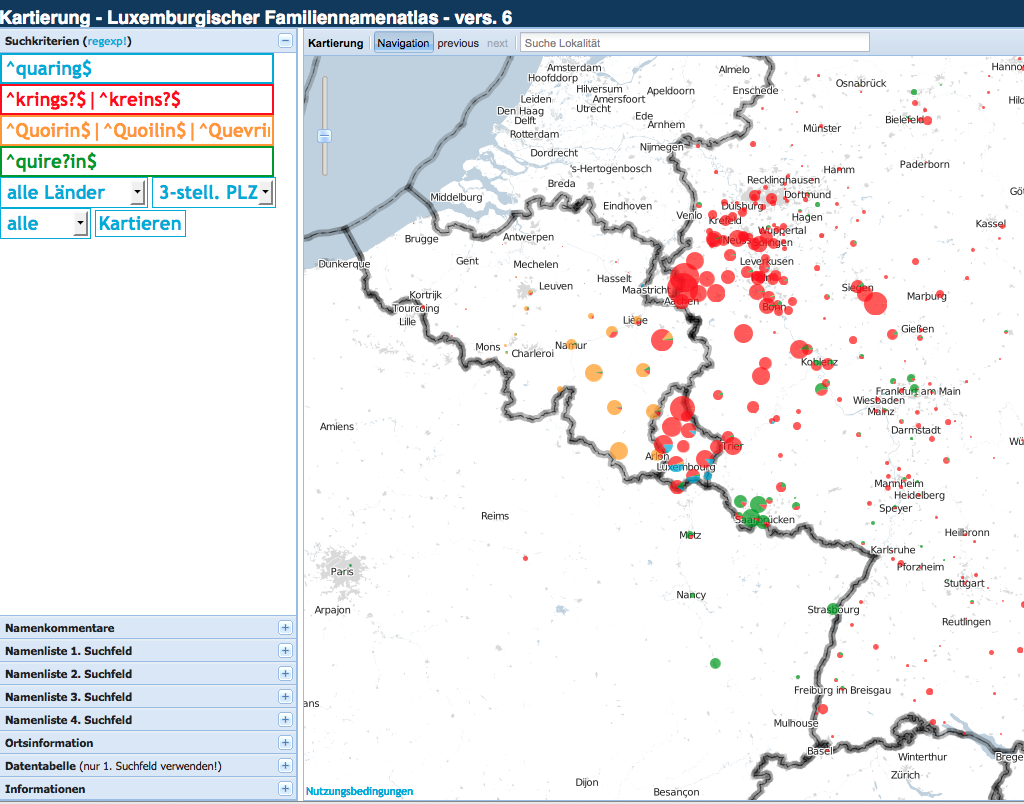Open the '3-stell. PLZ' dropdown
Screen dimensions: 1024x804
(x=213, y=192)
